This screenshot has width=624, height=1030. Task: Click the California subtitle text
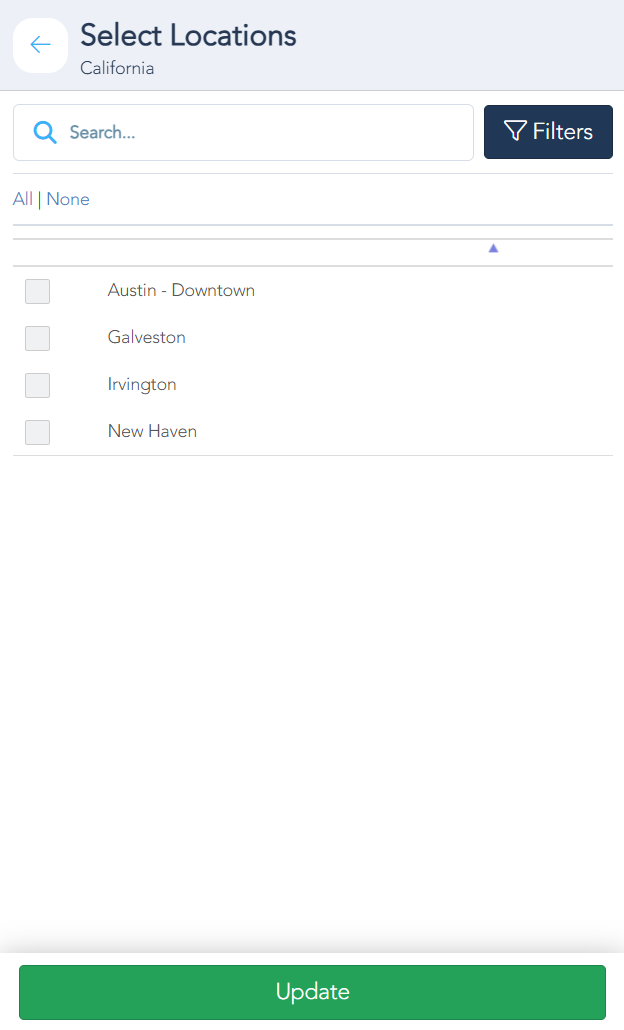pyautogui.click(x=117, y=69)
